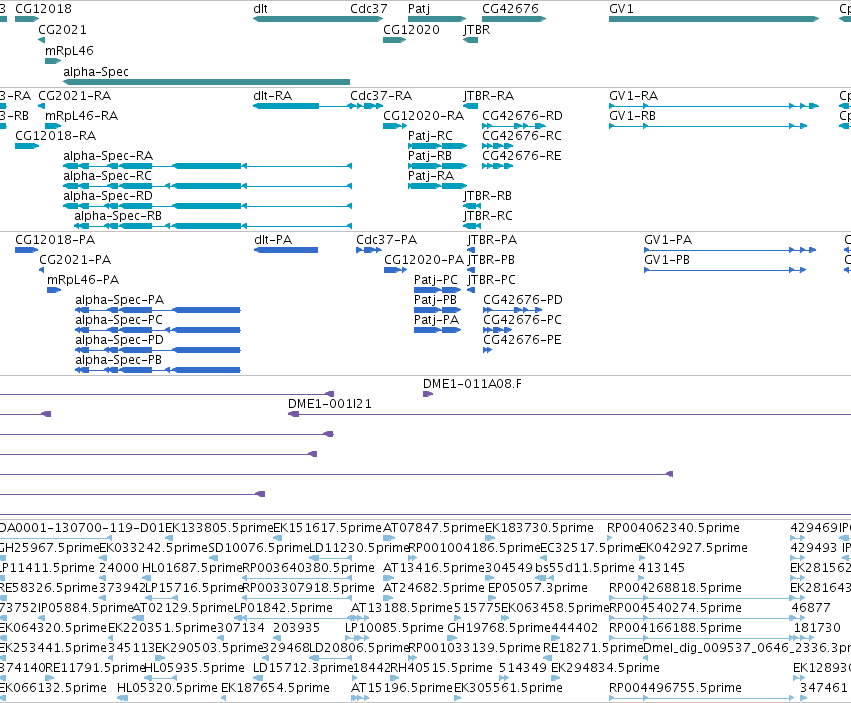Select the dlt gene label in top track
Viewport: 851px width, 703px height.
260,9
